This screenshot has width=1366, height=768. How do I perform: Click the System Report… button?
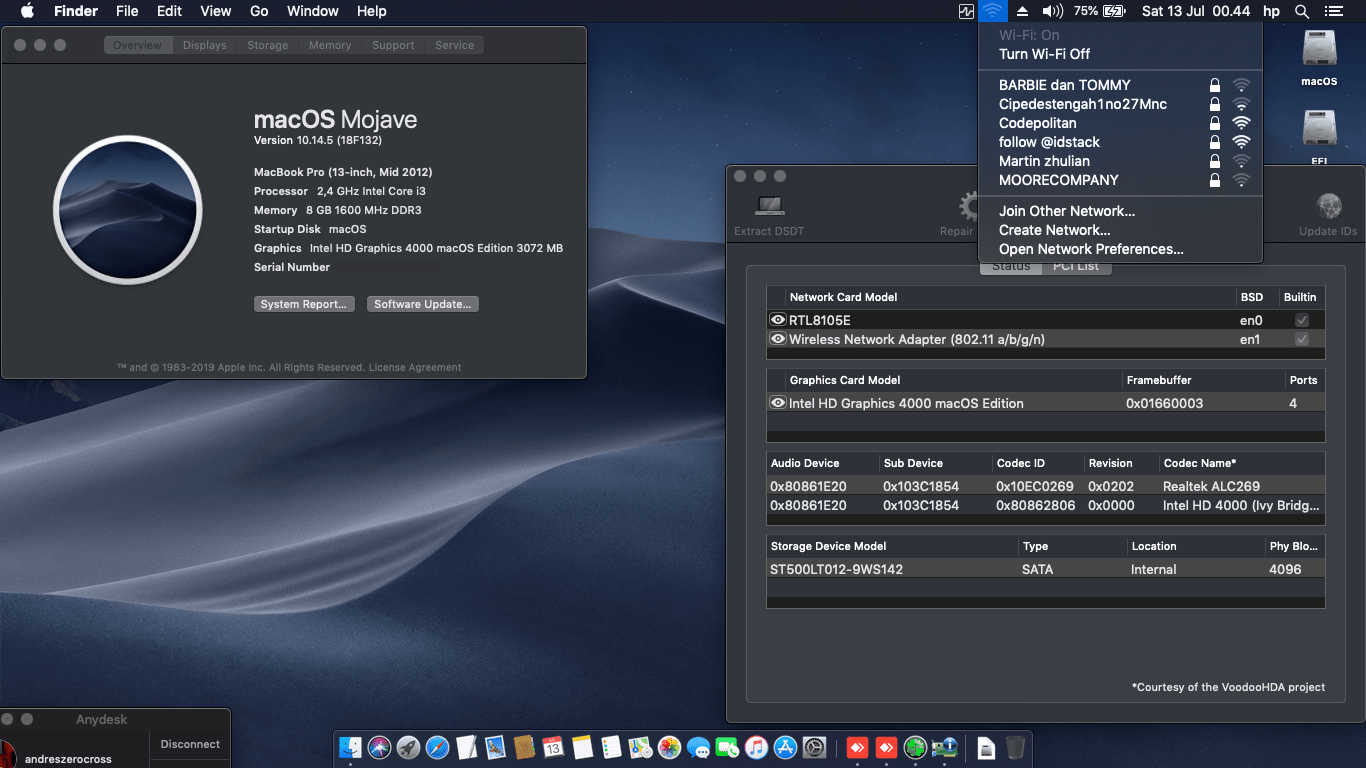(x=304, y=304)
